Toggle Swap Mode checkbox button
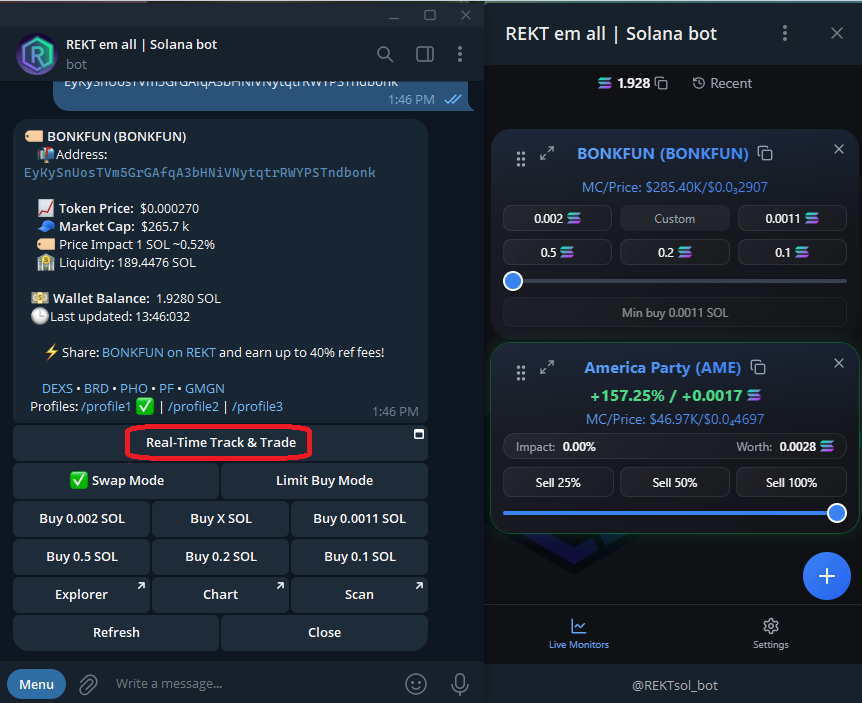Viewport: 862px width, 703px height. pos(116,480)
